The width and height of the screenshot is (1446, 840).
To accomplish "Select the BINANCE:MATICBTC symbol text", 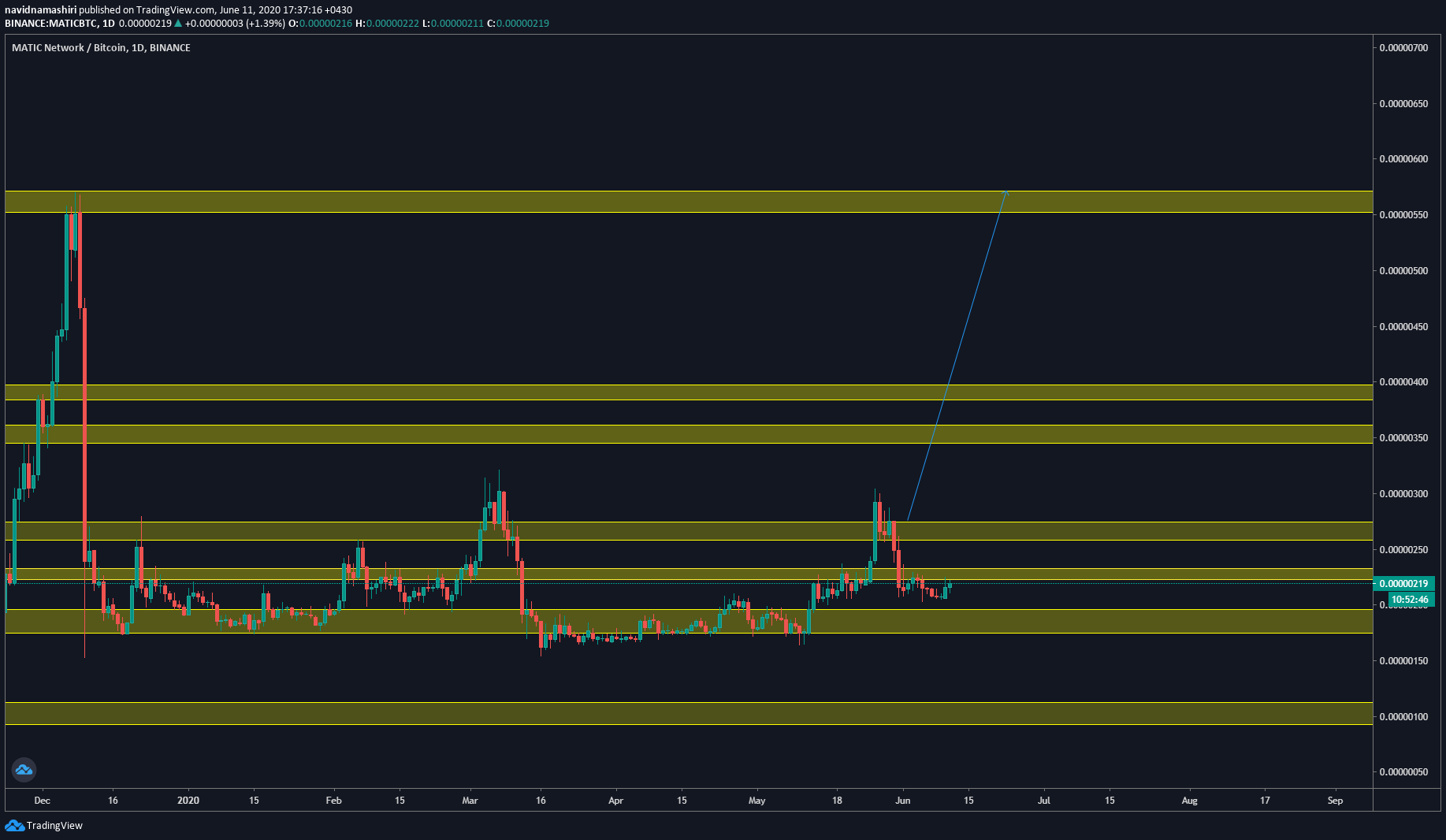I will pyautogui.click(x=51, y=24).
